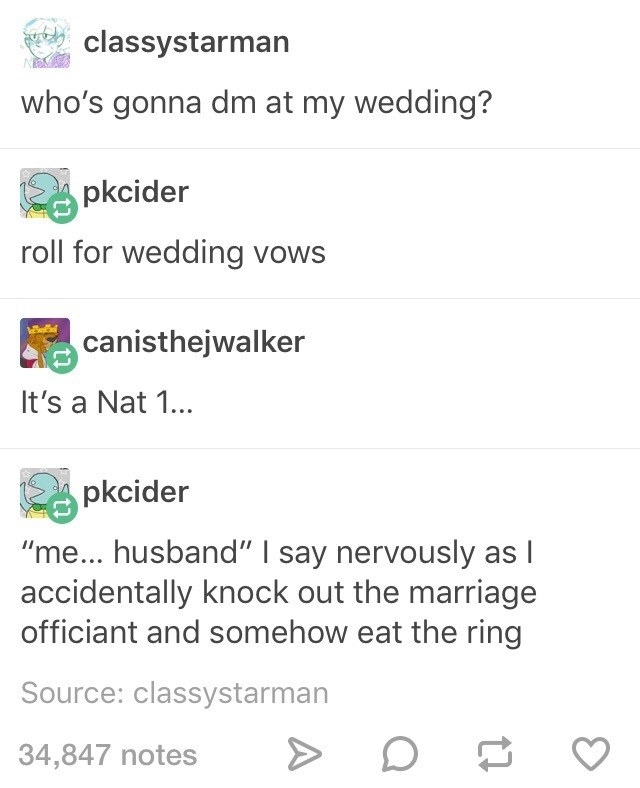Select the 'roll for wedding vows' reply text
This screenshot has height=788, width=640.
[173, 252]
